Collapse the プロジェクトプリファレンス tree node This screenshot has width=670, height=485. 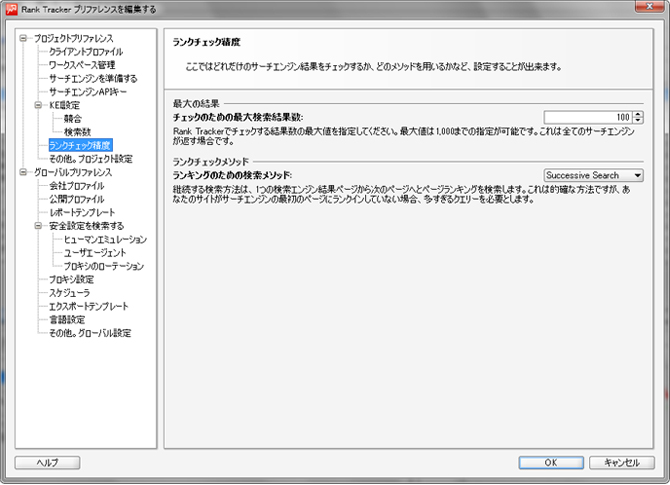pos(24,38)
